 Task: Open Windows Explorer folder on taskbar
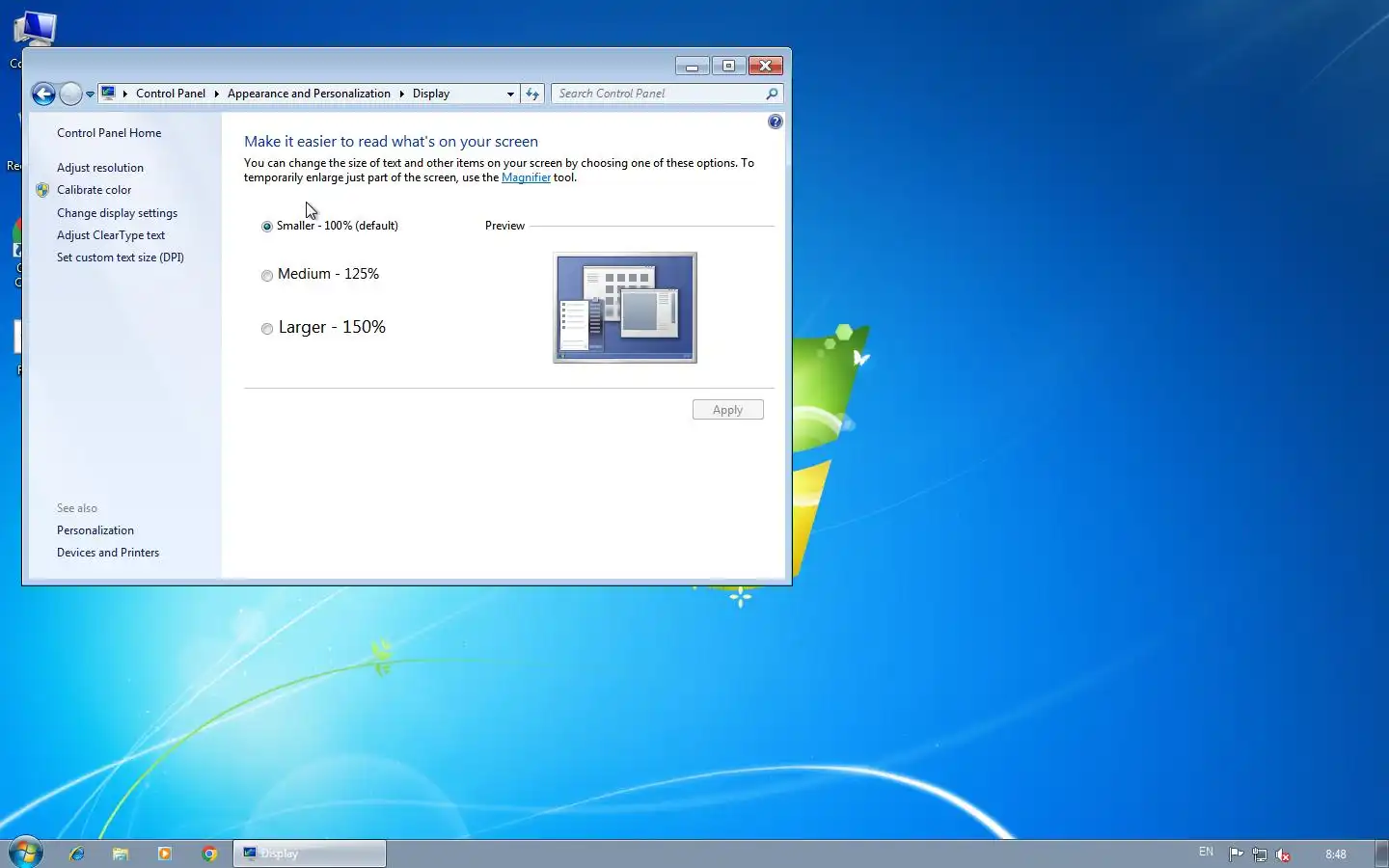[121, 854]
